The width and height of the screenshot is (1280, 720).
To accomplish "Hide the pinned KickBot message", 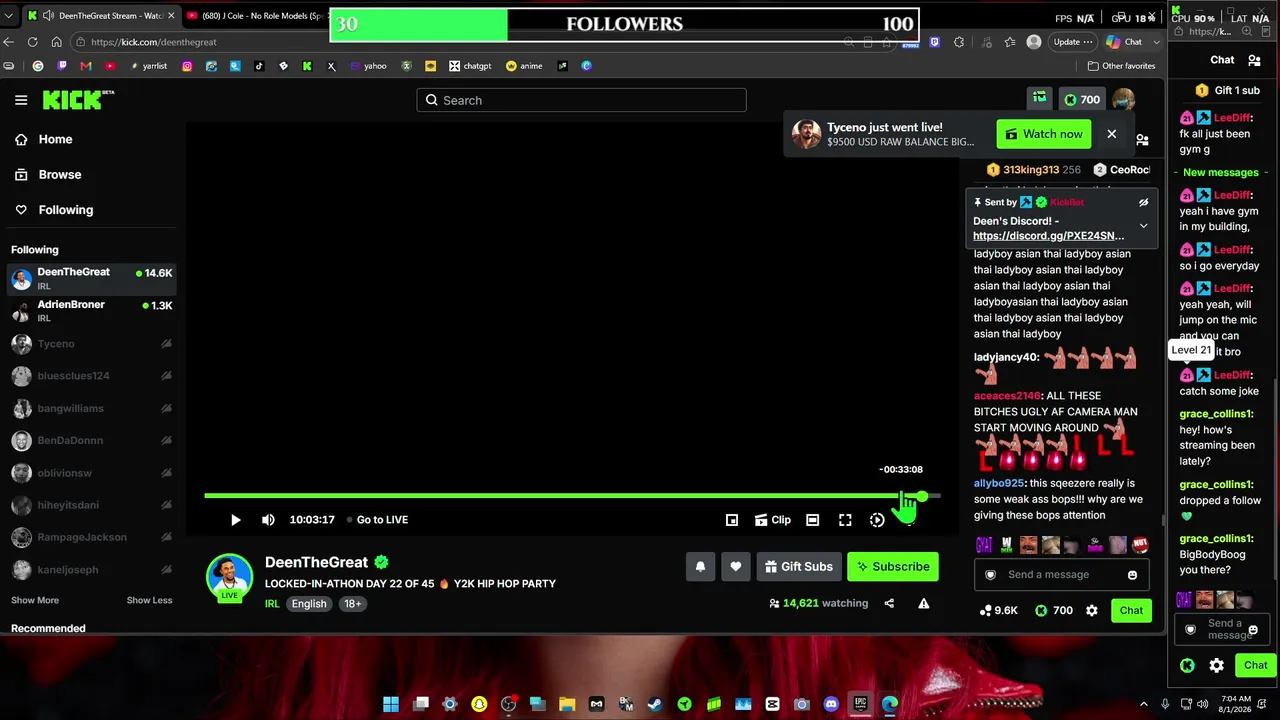I will tap(1143, 202).
